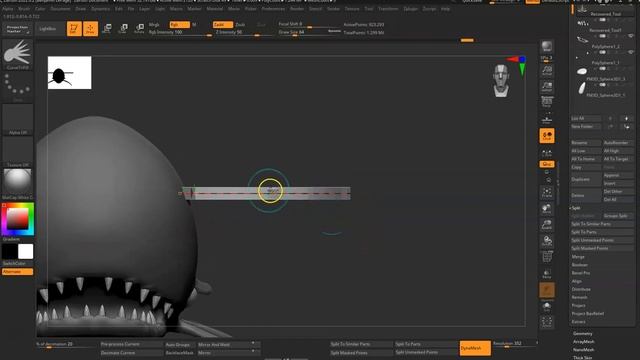
Task: Expand the Boolean section
Action: pos(580,265)
